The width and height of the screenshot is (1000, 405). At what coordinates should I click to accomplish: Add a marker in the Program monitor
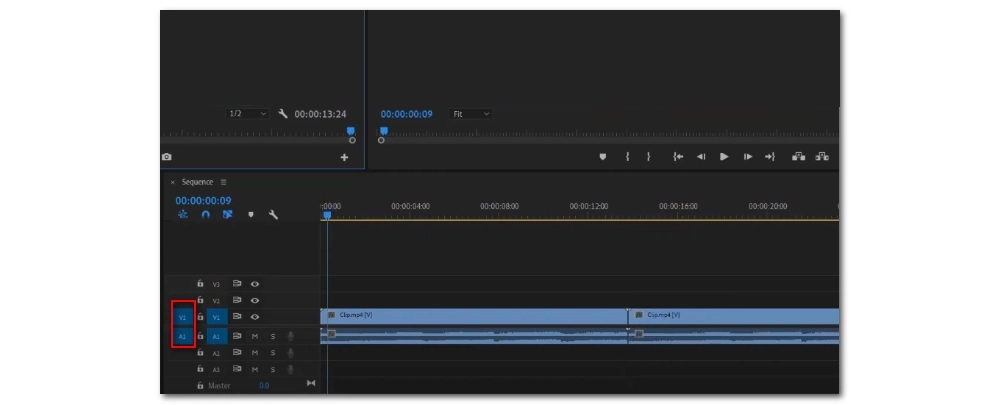click(603, 156)
